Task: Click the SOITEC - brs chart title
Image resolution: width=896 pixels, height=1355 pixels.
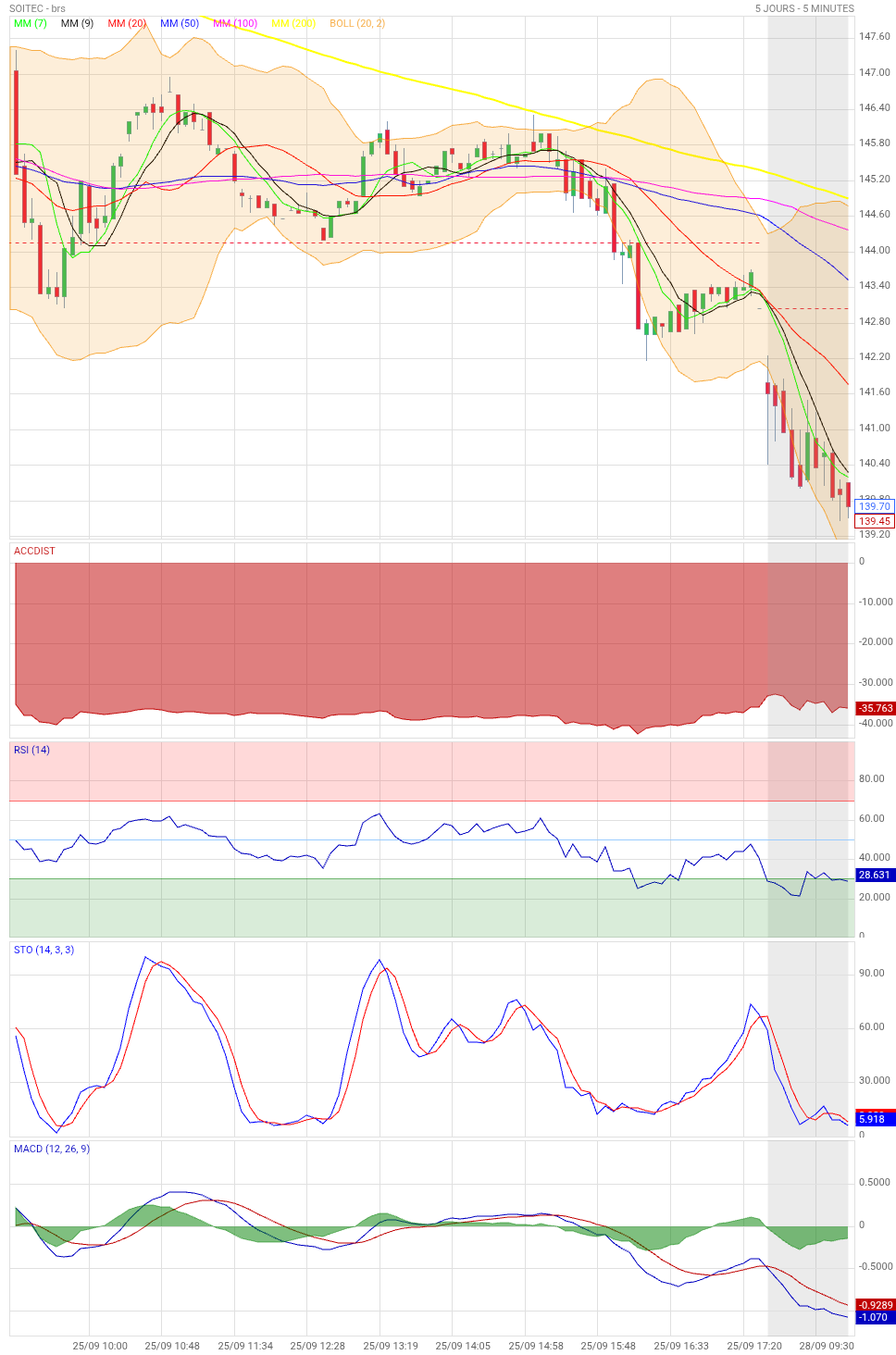Action: click(37, 8)
